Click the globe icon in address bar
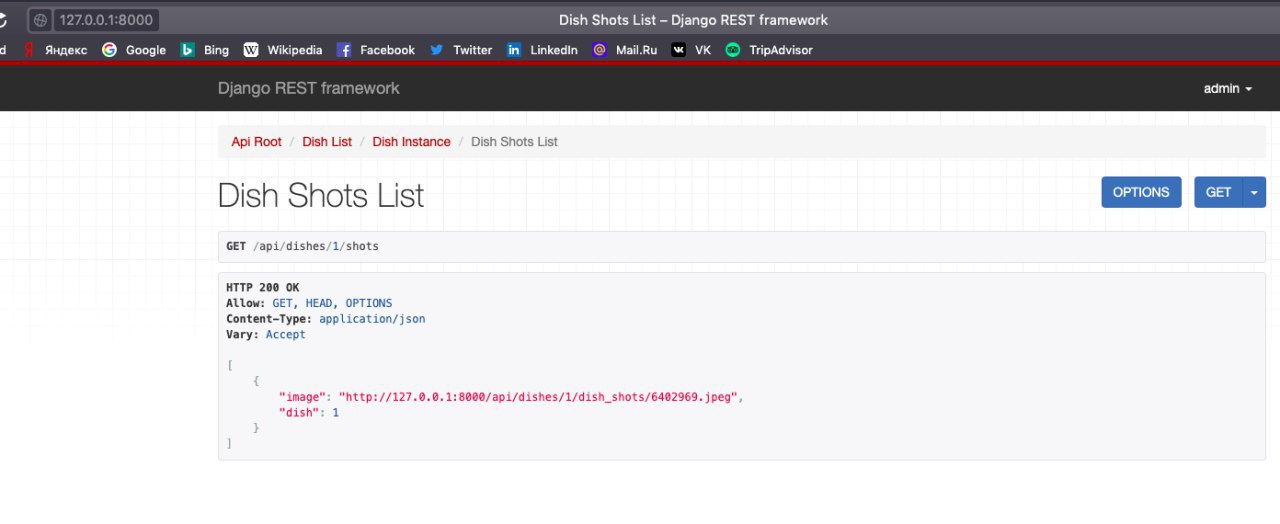1280x524 pixels. [x=41, y=20]
